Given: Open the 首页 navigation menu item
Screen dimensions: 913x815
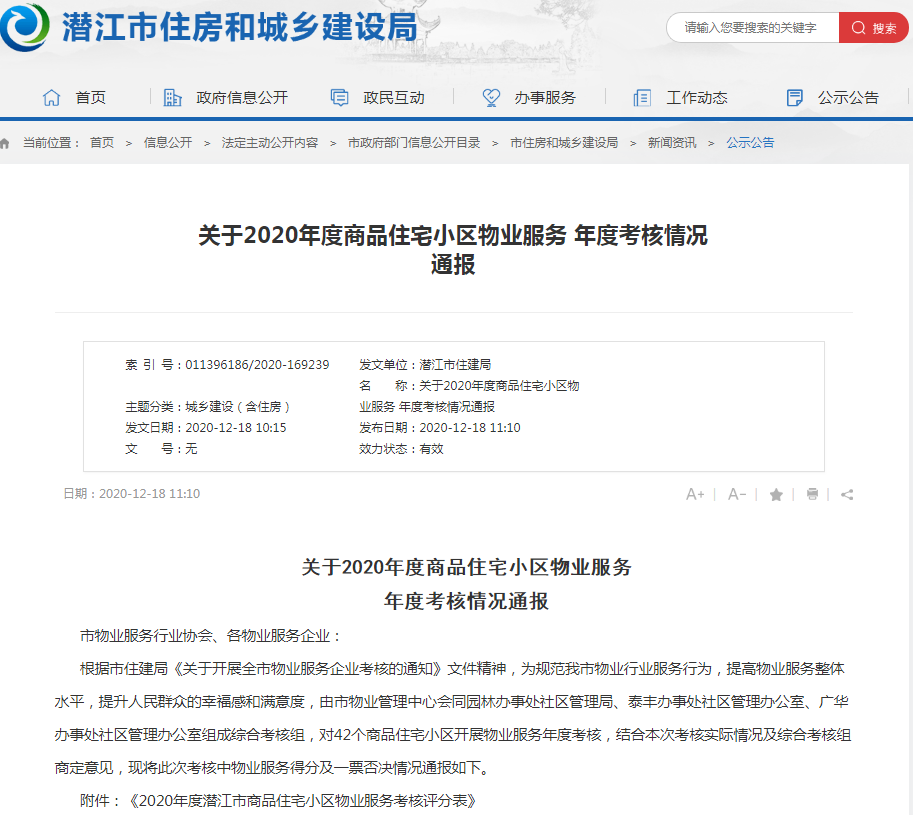Looking at the screenshot, I should click(88, 97).
